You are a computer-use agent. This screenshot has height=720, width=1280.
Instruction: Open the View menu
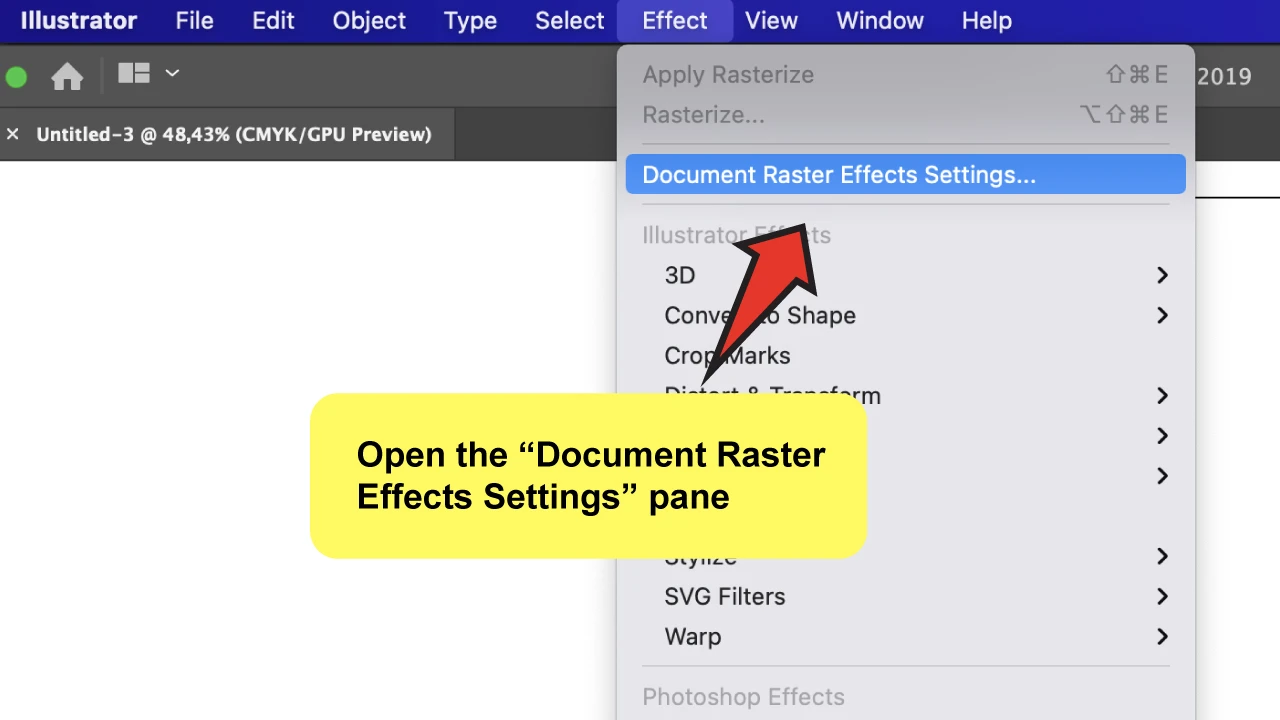pyautogui.click(x=771, y=21)
